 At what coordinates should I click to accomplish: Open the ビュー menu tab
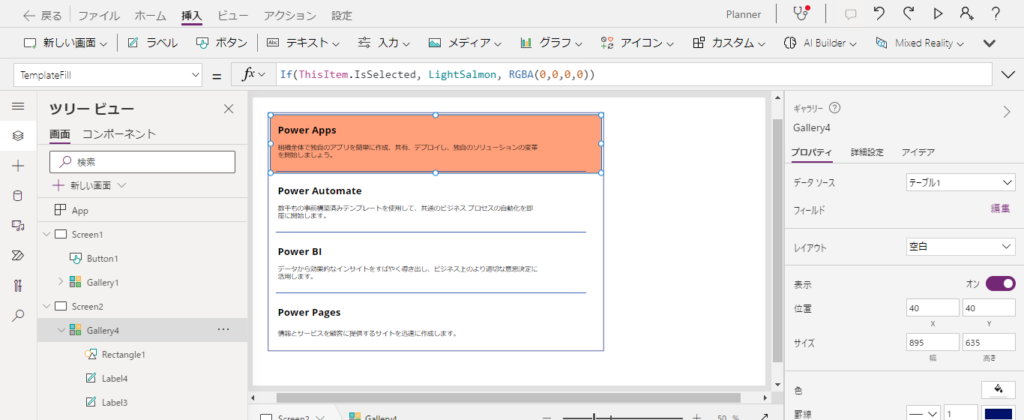[233, 16]
